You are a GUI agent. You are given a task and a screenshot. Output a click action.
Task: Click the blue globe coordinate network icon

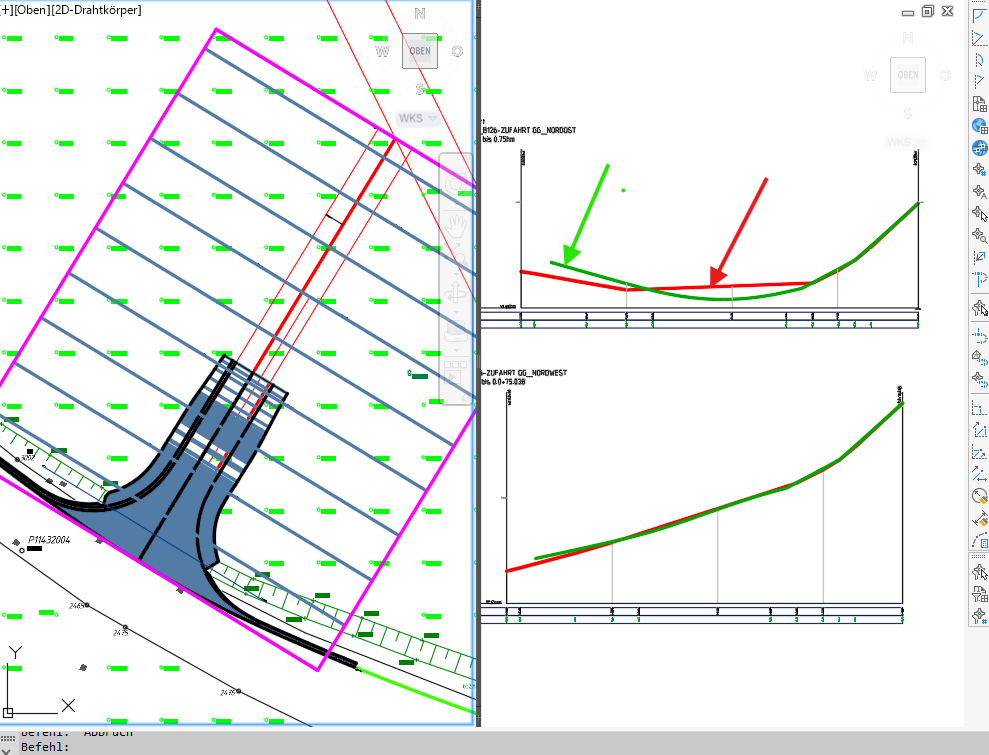[x=980, y=148]
